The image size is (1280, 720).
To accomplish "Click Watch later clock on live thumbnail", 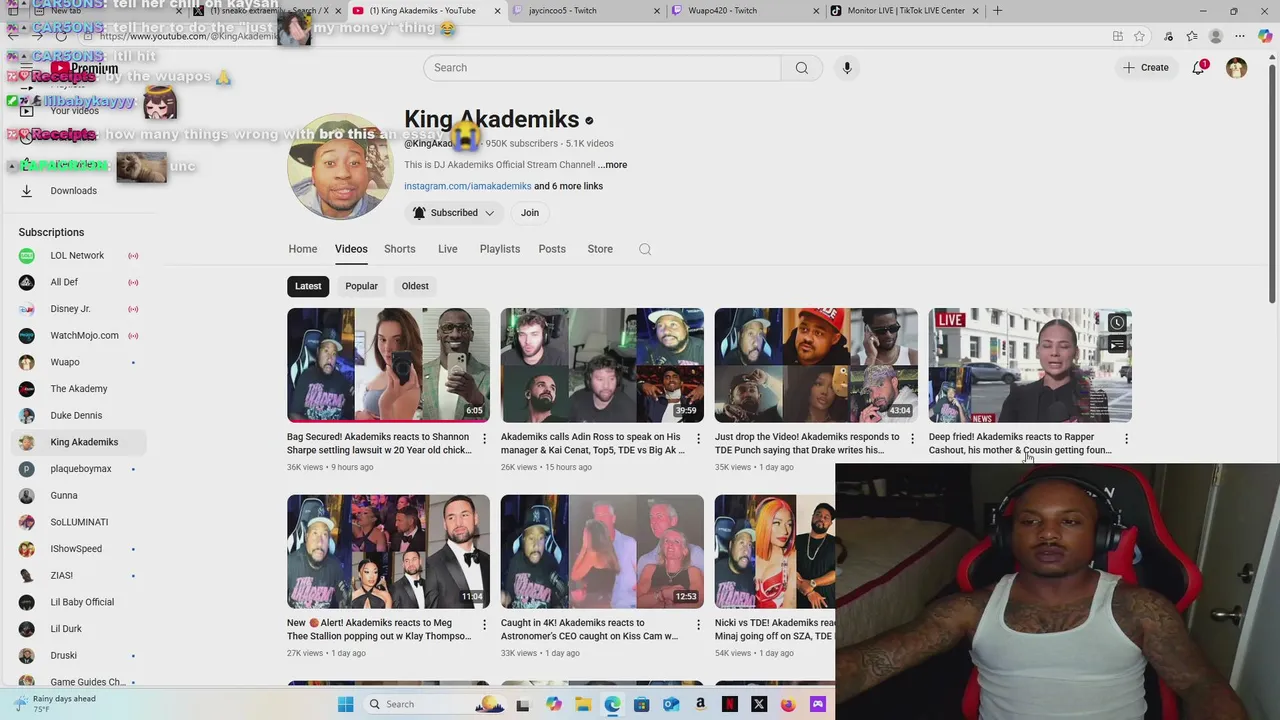I will pos(1116,323).
